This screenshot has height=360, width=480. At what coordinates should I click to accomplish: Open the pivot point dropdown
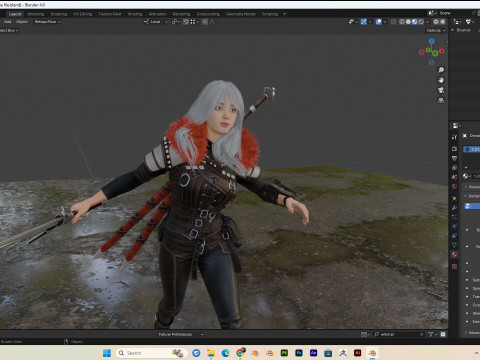pos(176,22)
